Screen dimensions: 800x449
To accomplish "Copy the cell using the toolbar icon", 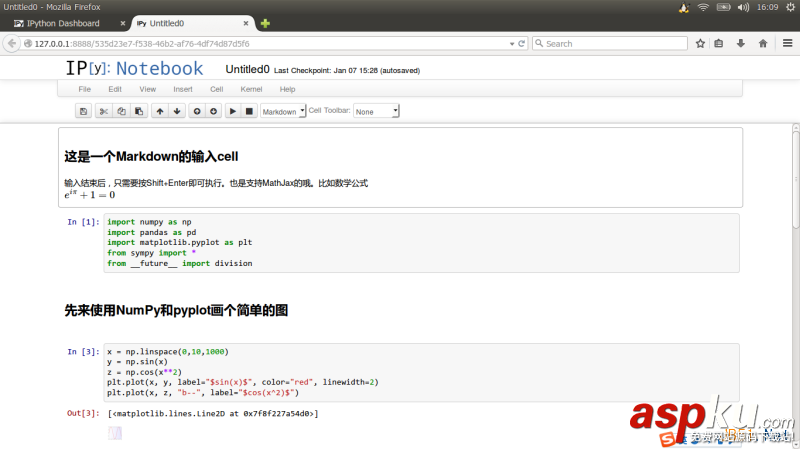I will pos(121,111).
